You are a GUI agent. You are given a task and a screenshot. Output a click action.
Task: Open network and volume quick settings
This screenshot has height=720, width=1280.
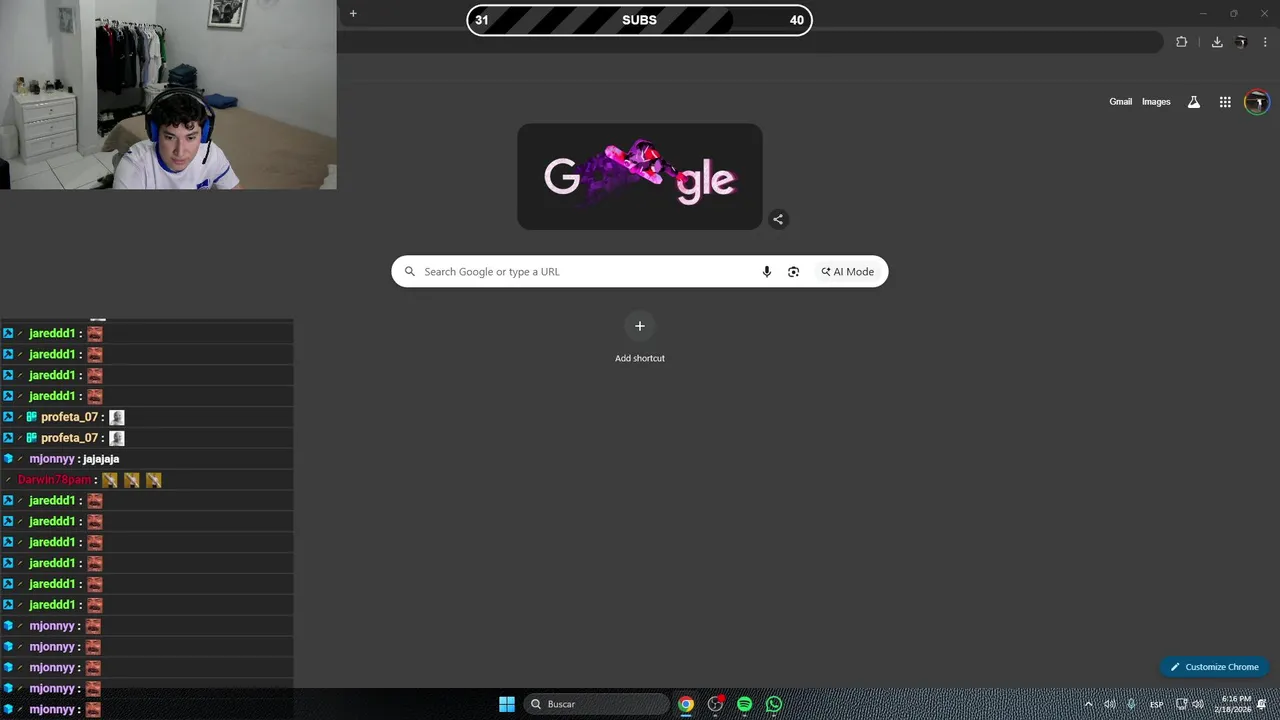click(x=1189, y=704)
